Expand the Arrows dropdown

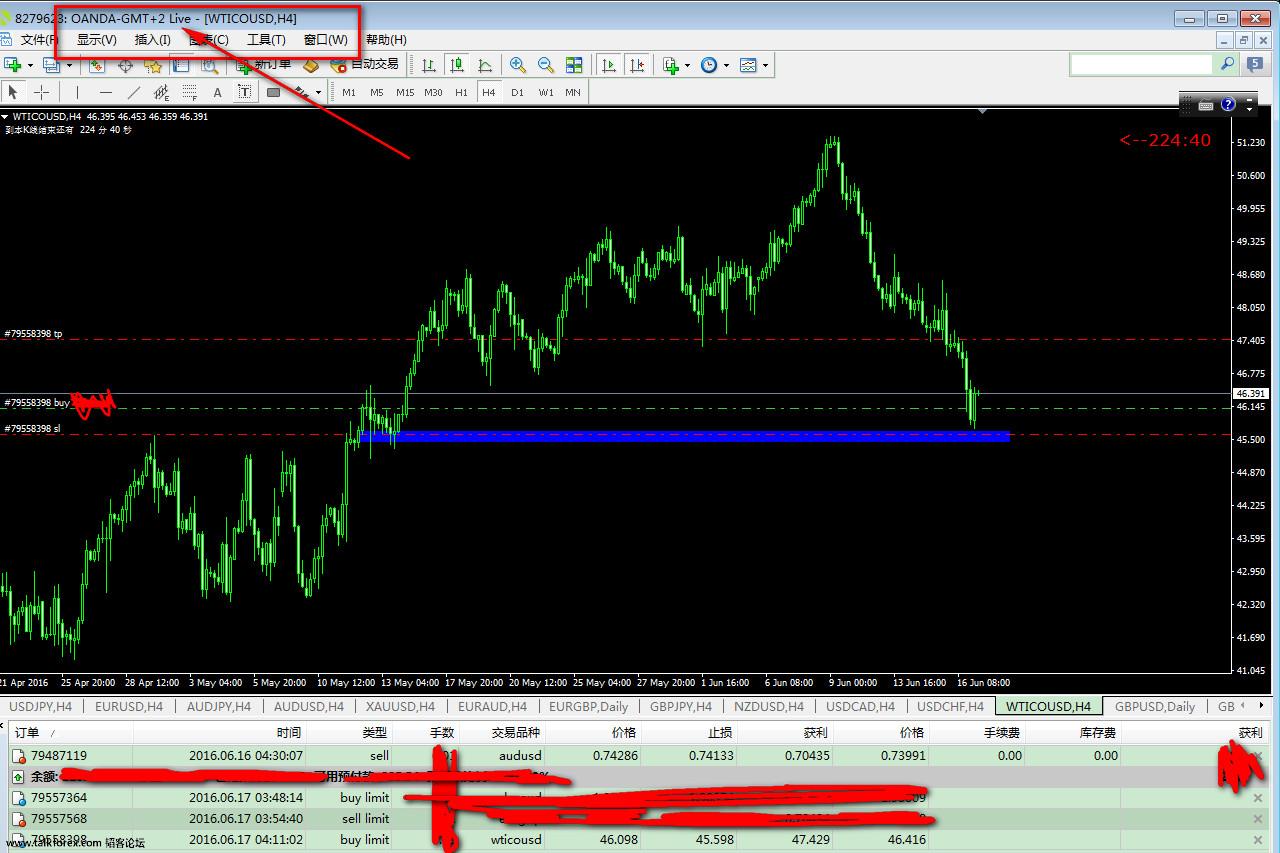pyautogui.click(x=318, y=92)
